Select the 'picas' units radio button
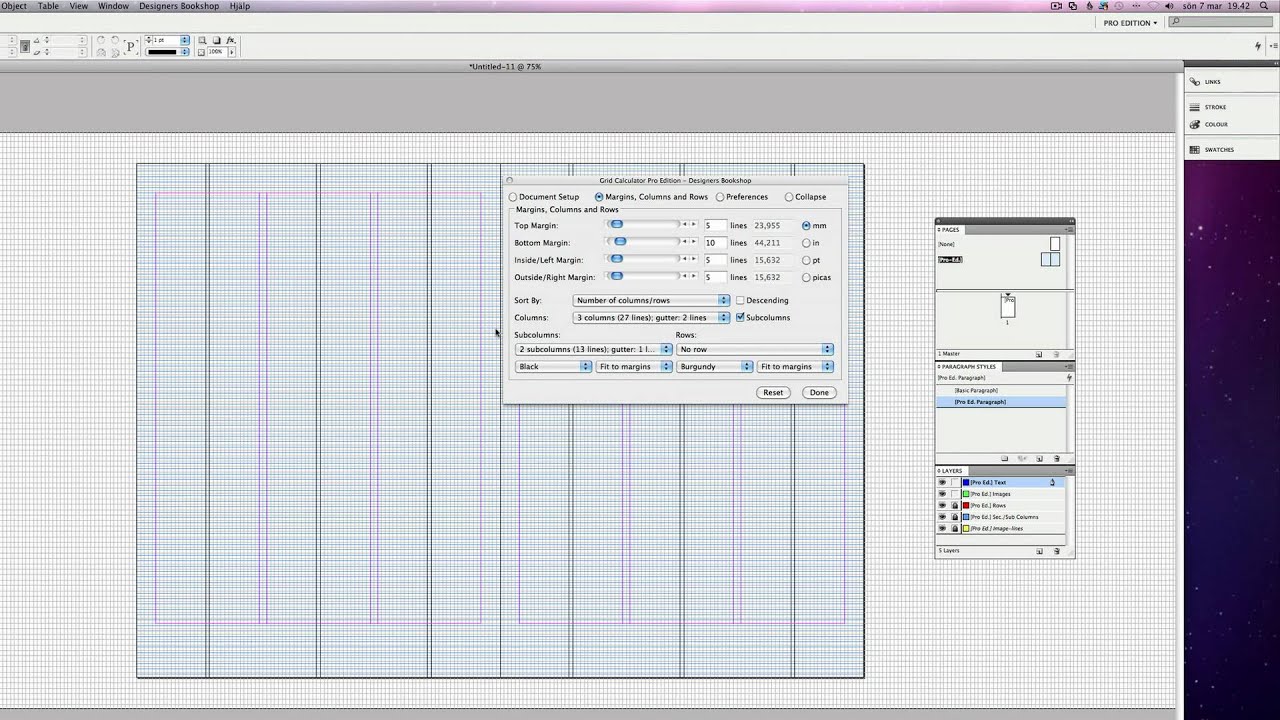The width and height of the screenshot is (1280, 720). pos(806,277)
